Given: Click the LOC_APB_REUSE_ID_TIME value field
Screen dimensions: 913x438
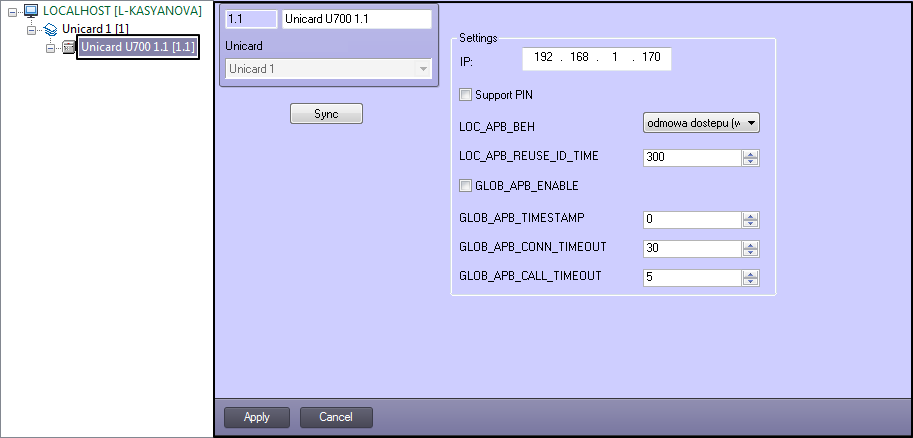Looking at the screenshot, I should tap(692, 157).
